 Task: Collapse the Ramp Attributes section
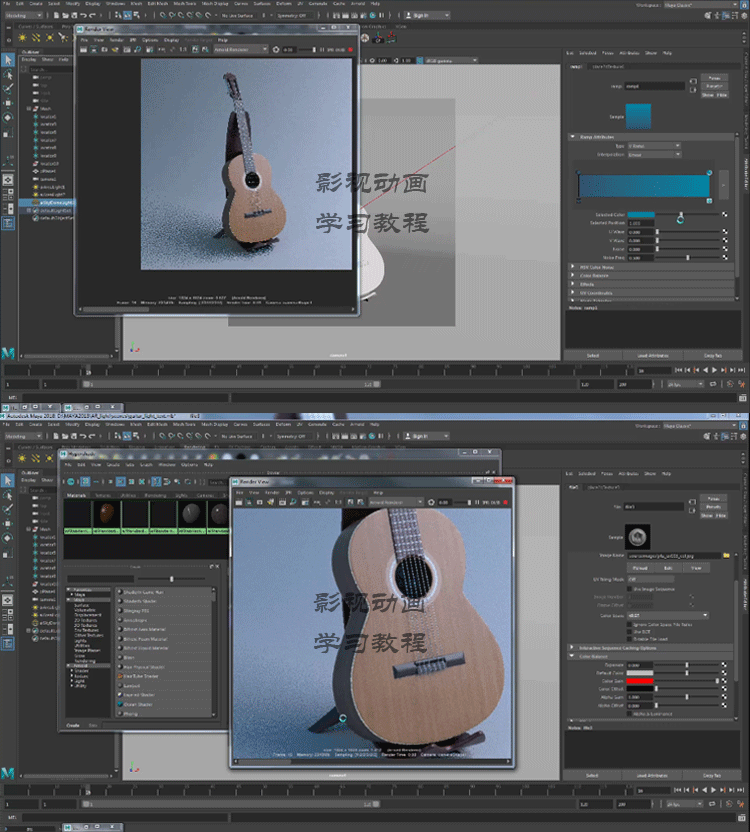573,137
